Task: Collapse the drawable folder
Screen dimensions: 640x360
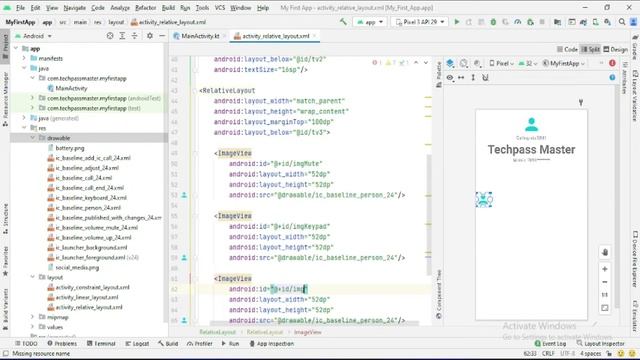Action: tap(32, 138)
